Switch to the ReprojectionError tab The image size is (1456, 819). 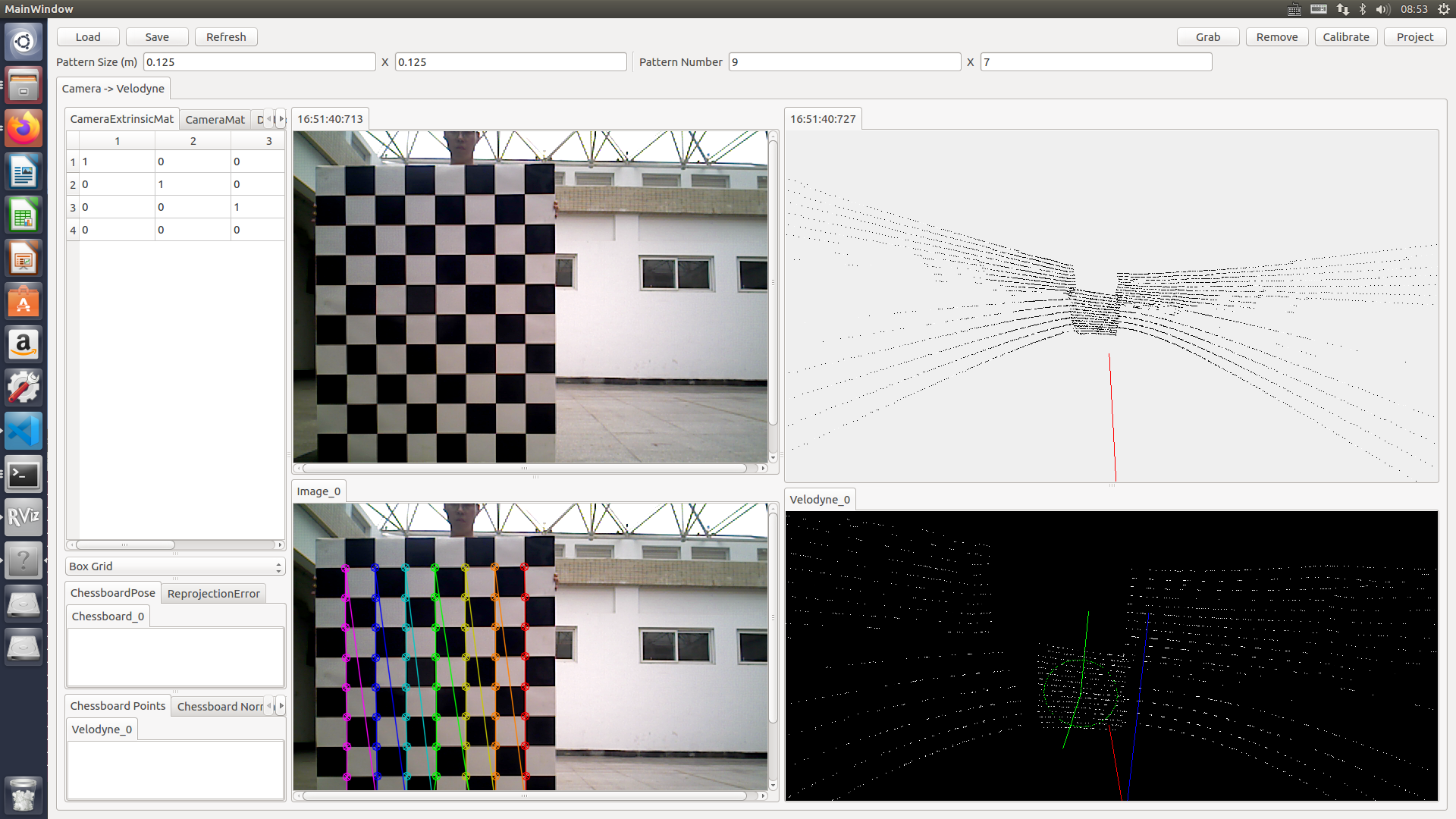click(x=213, y=594)
